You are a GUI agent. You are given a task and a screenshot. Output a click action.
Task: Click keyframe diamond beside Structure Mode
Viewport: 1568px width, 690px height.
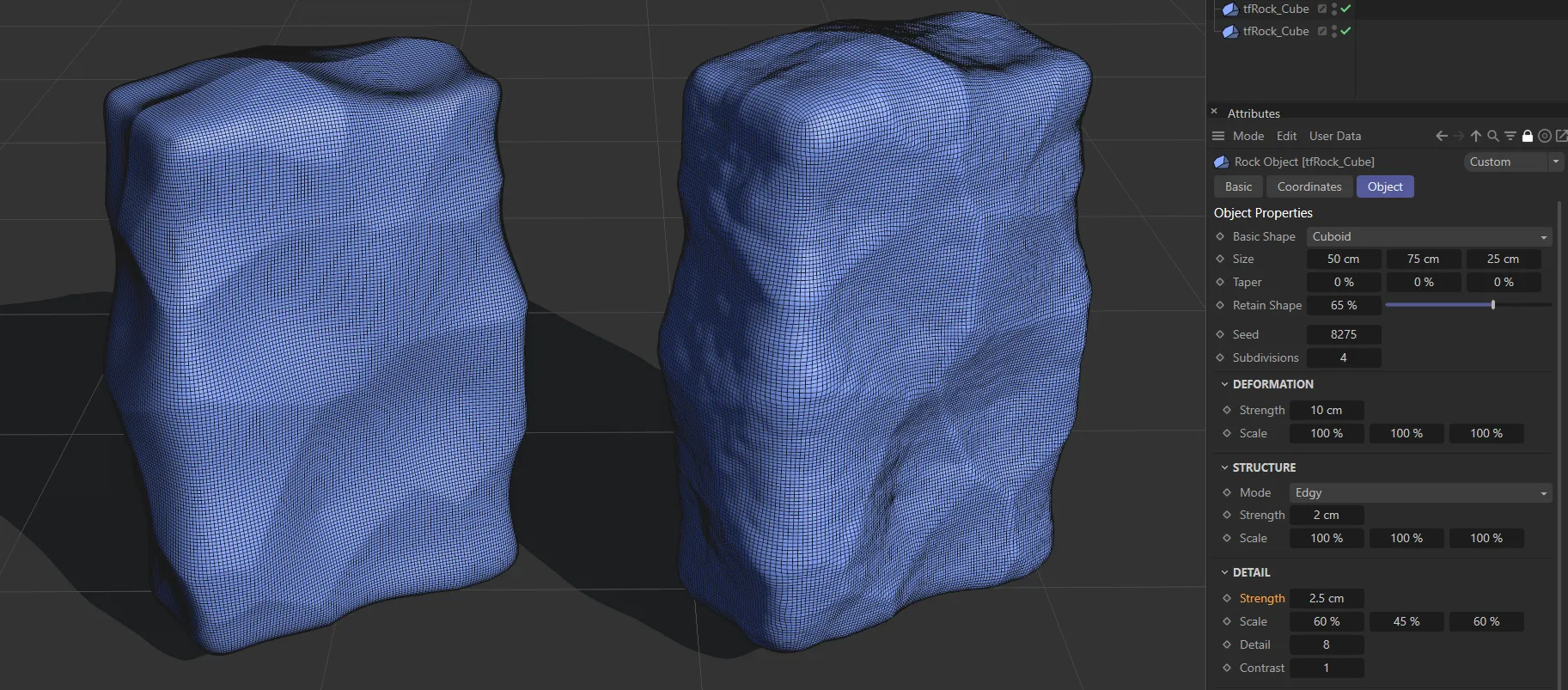tap(1227, 492)
